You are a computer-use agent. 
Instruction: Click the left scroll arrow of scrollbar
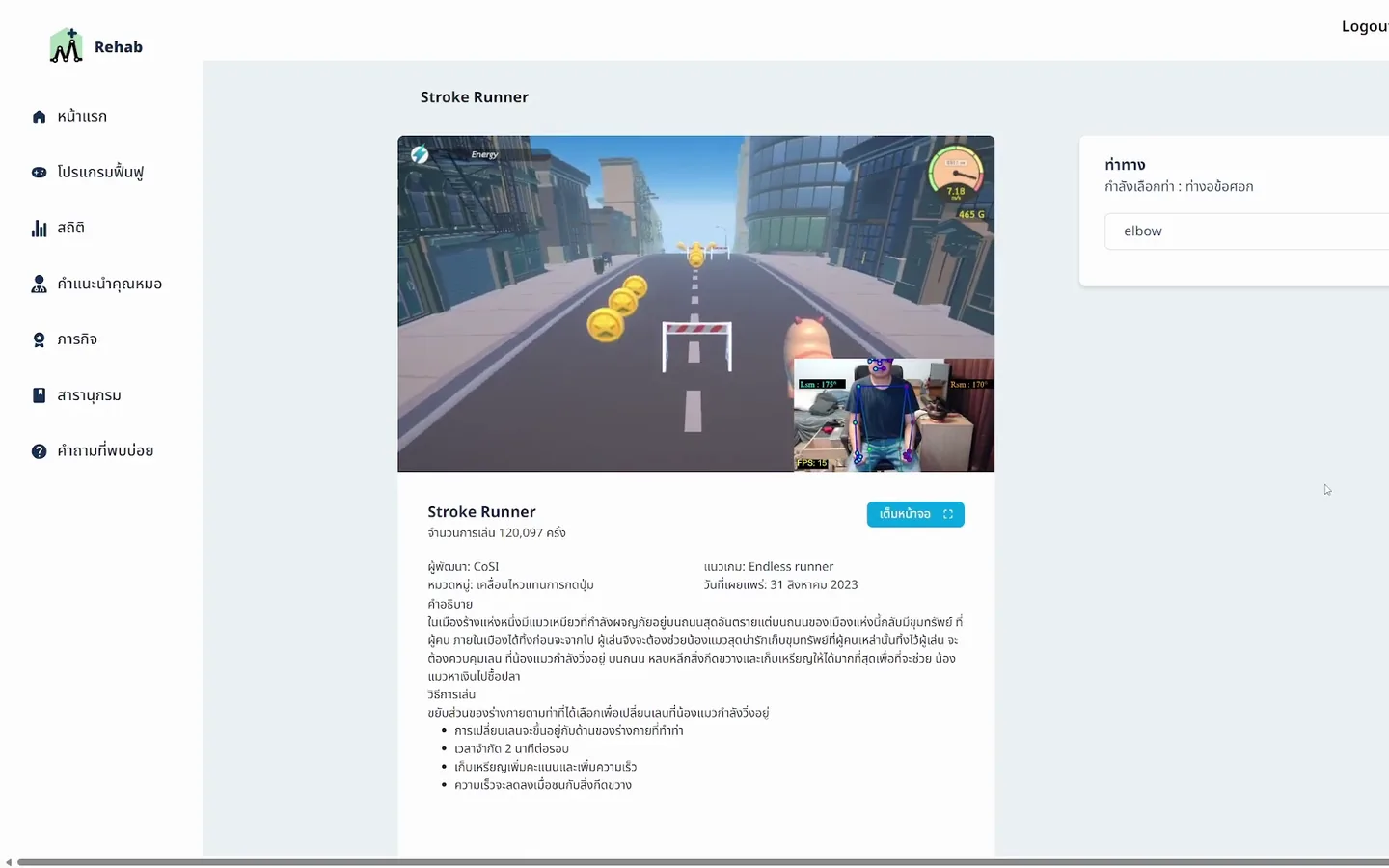point(9,862)
